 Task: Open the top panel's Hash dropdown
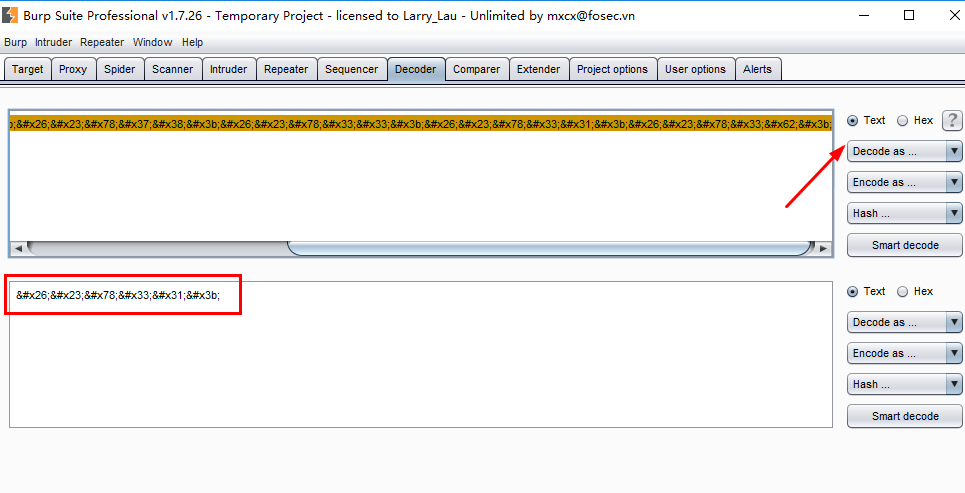coord(905,214)
